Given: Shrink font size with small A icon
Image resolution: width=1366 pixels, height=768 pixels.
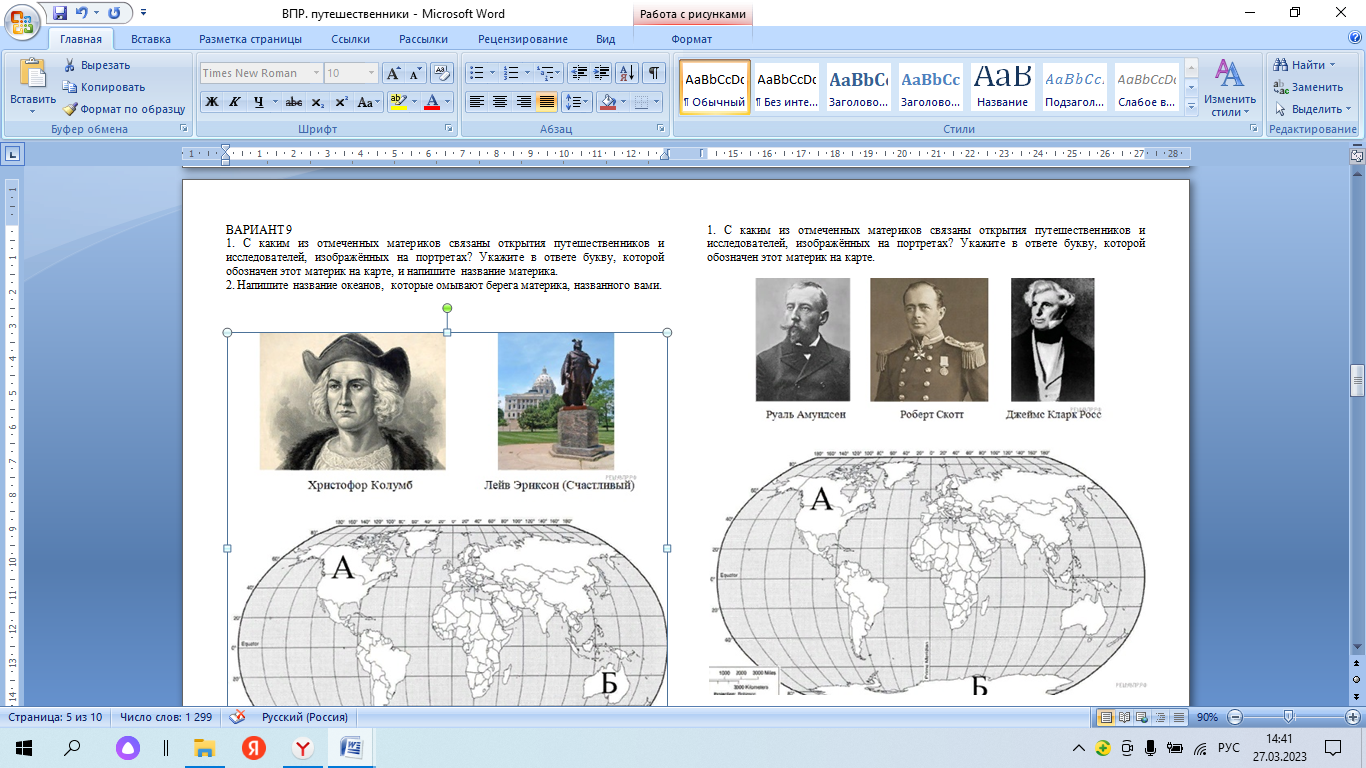Looking at the screenshot, I should coord(415,73).
